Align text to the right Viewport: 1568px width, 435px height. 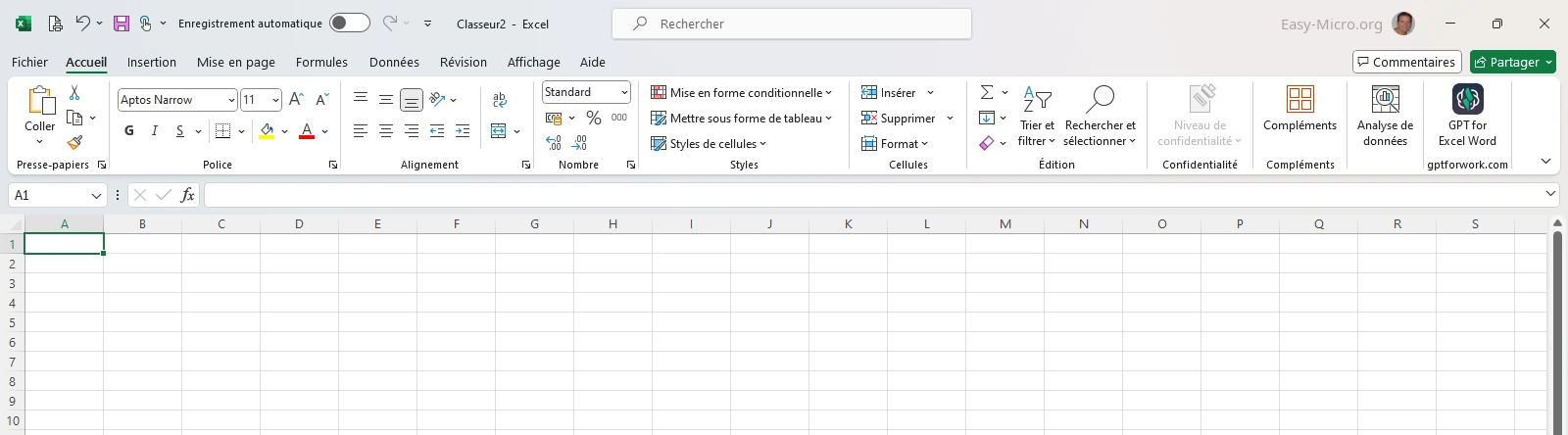coord(412,131)
